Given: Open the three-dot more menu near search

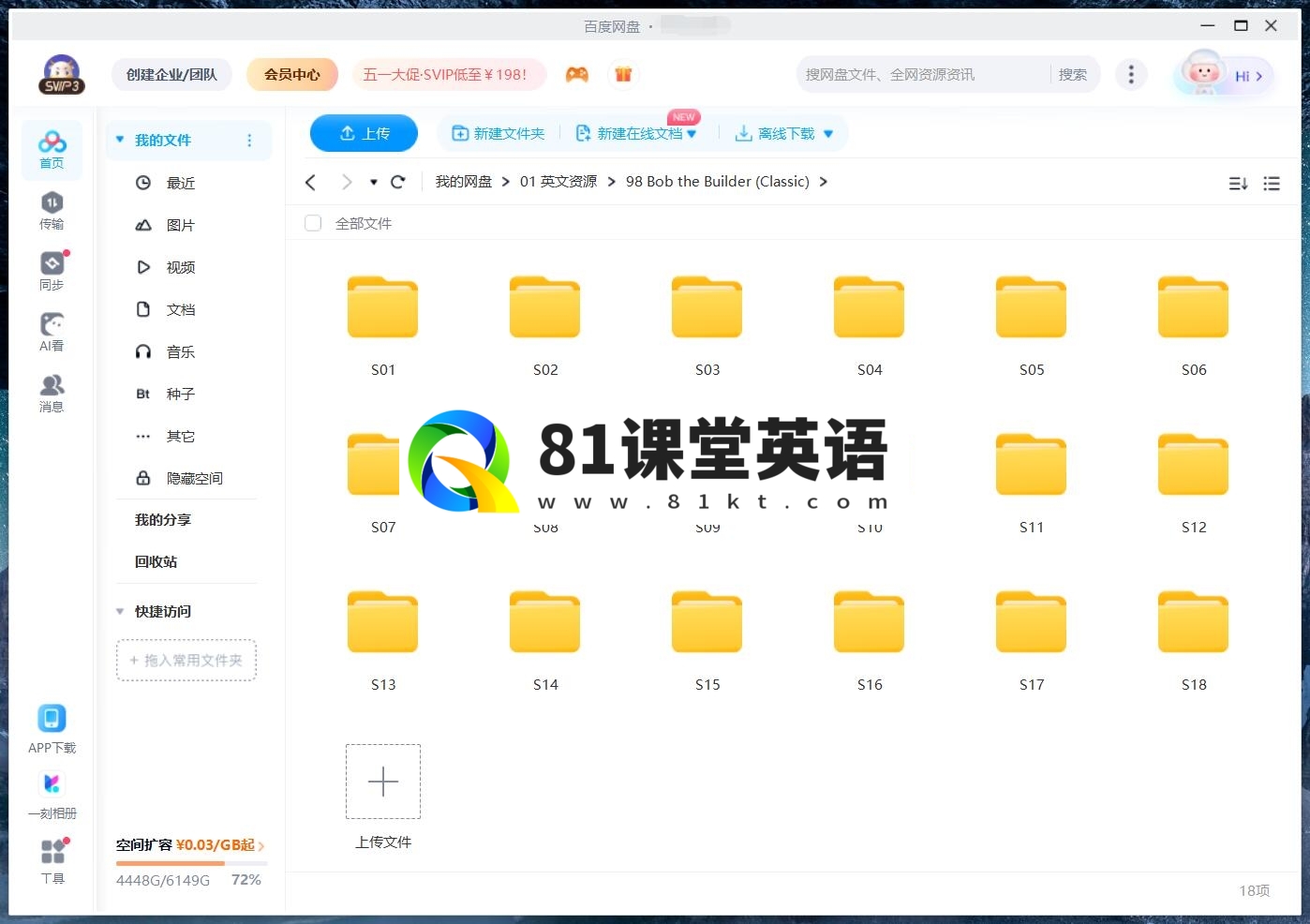Looking at the screenshot, I should (x=1131, y=74).
